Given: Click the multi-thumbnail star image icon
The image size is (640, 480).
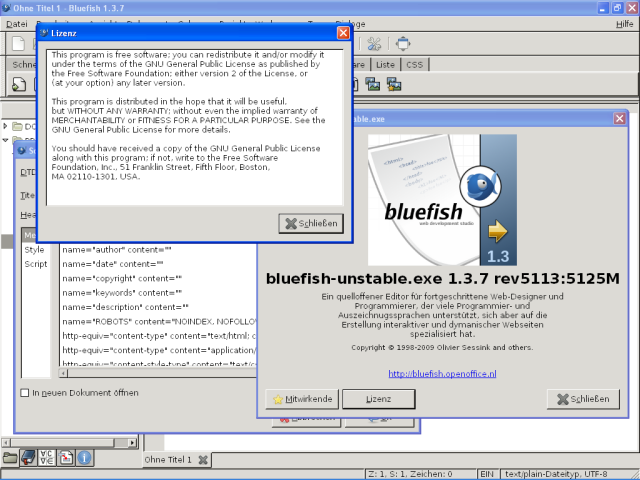Looking at the screenshot, I should [394, 84].
